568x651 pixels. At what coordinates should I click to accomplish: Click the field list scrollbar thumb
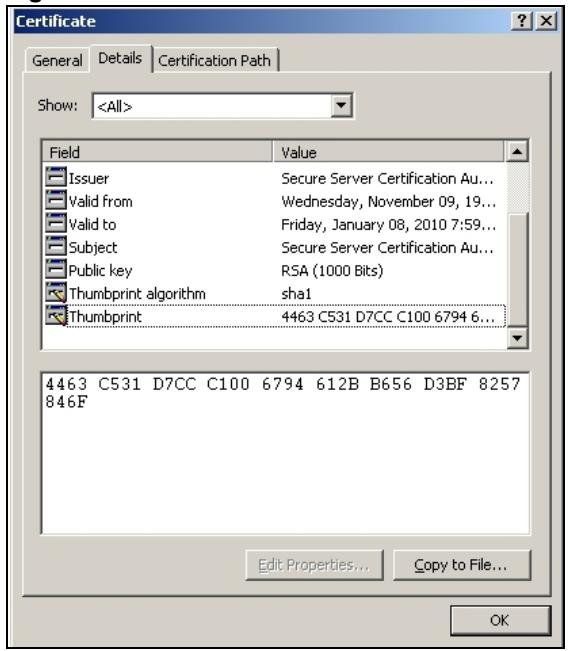tap(517, 270)
